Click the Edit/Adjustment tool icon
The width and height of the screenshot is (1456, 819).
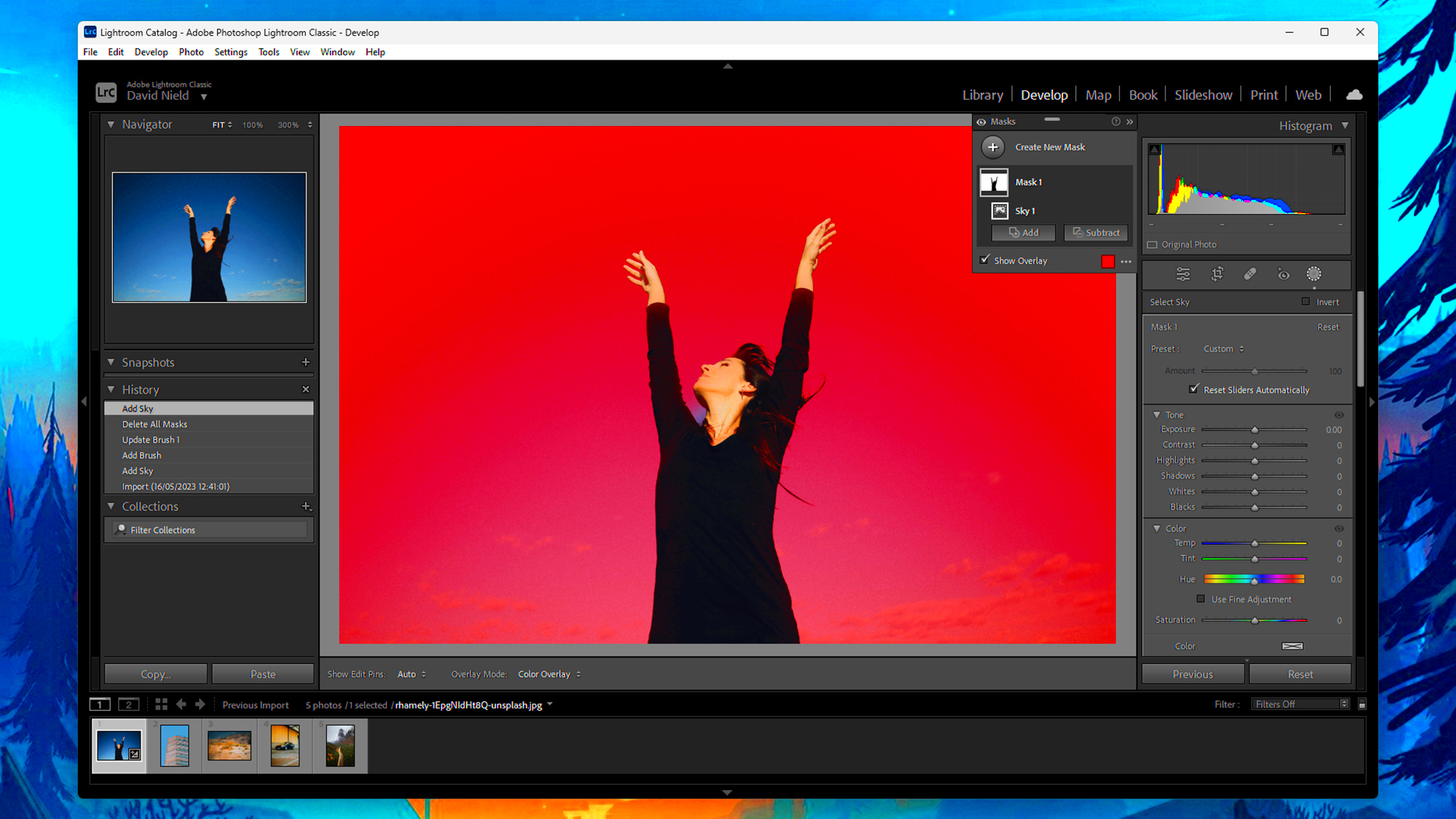click(1182, 273)
